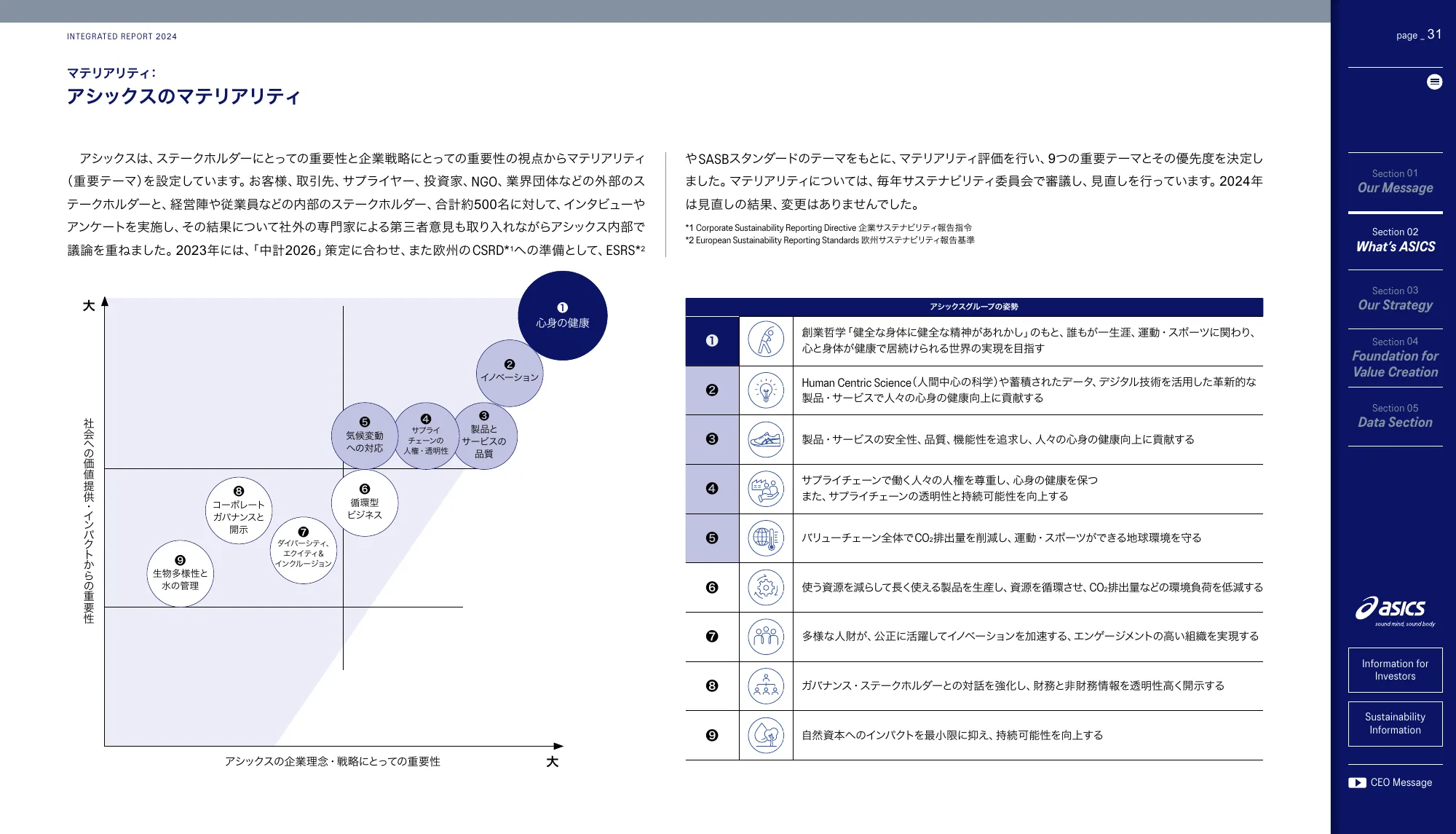Click the globe thermometer climate icon
The height and width of the screenshot is (834, 1456).
coord(766,538)
